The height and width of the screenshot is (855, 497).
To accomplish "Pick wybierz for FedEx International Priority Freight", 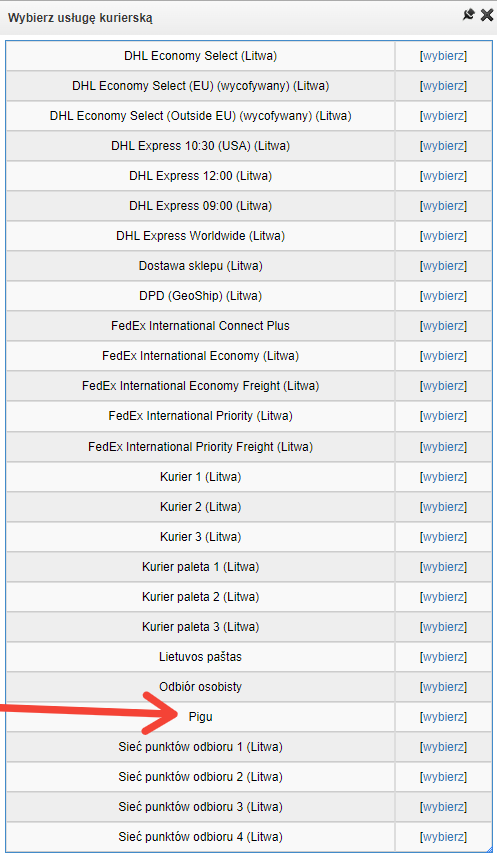I will 444,447.
